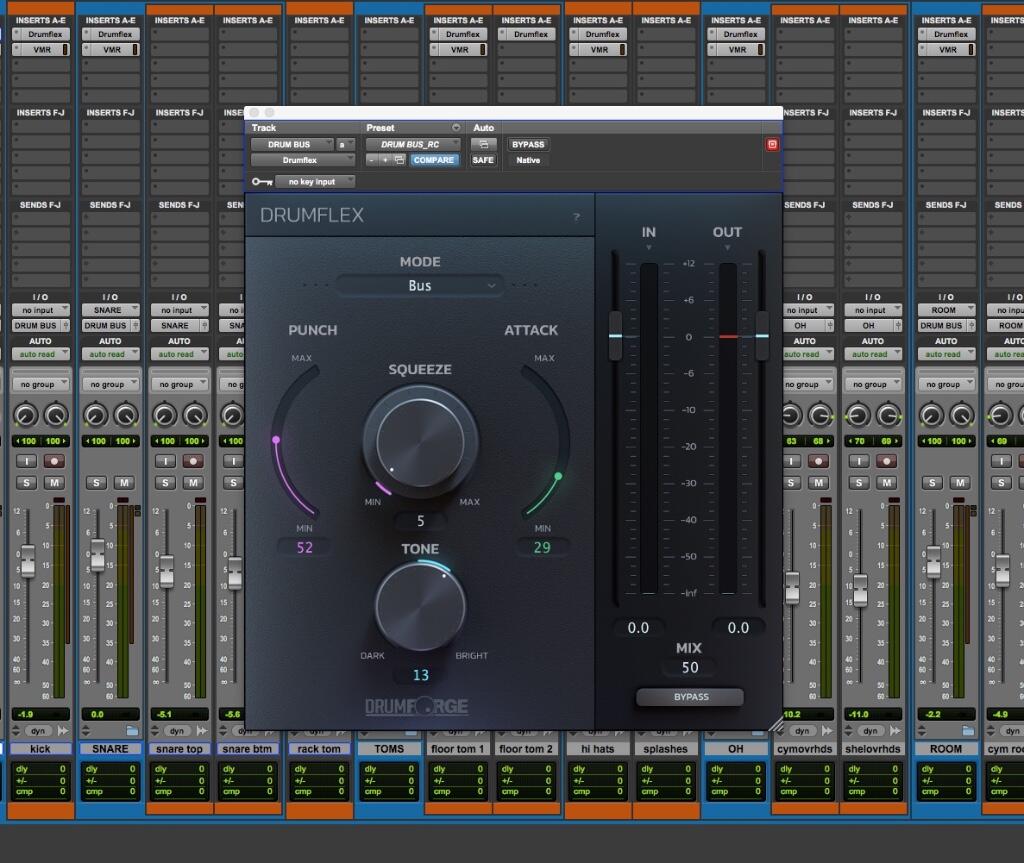Image resolution: width=1024 pixels, height=863 pixels.
Task: Mute the ROOM track
Action: click(959, 483)
